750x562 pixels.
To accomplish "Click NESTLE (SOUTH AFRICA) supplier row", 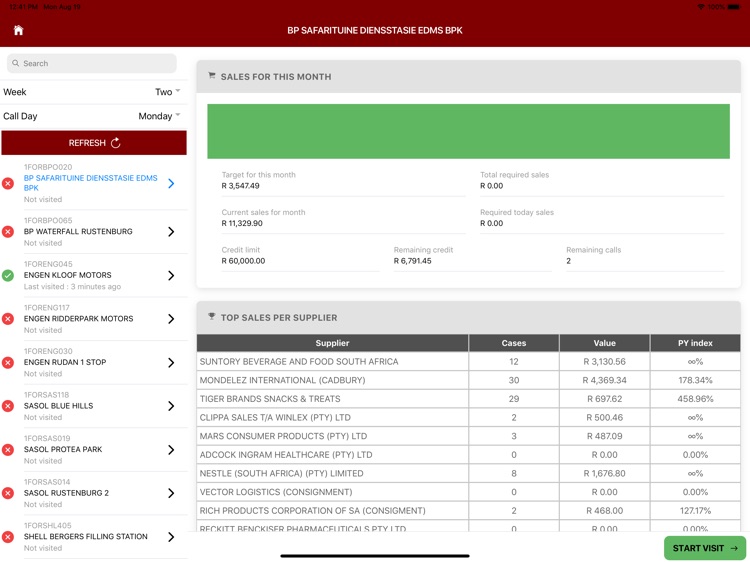I will pyautogui.click(x=468, y=474).
